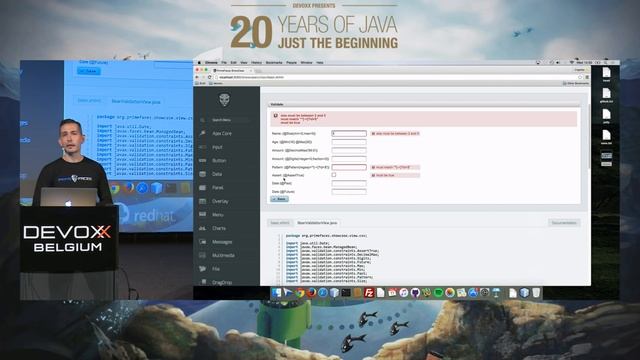The image size is (640, 360).
Task: Open the Bookmarks menu in the menu bar
Action: (274, 62)
